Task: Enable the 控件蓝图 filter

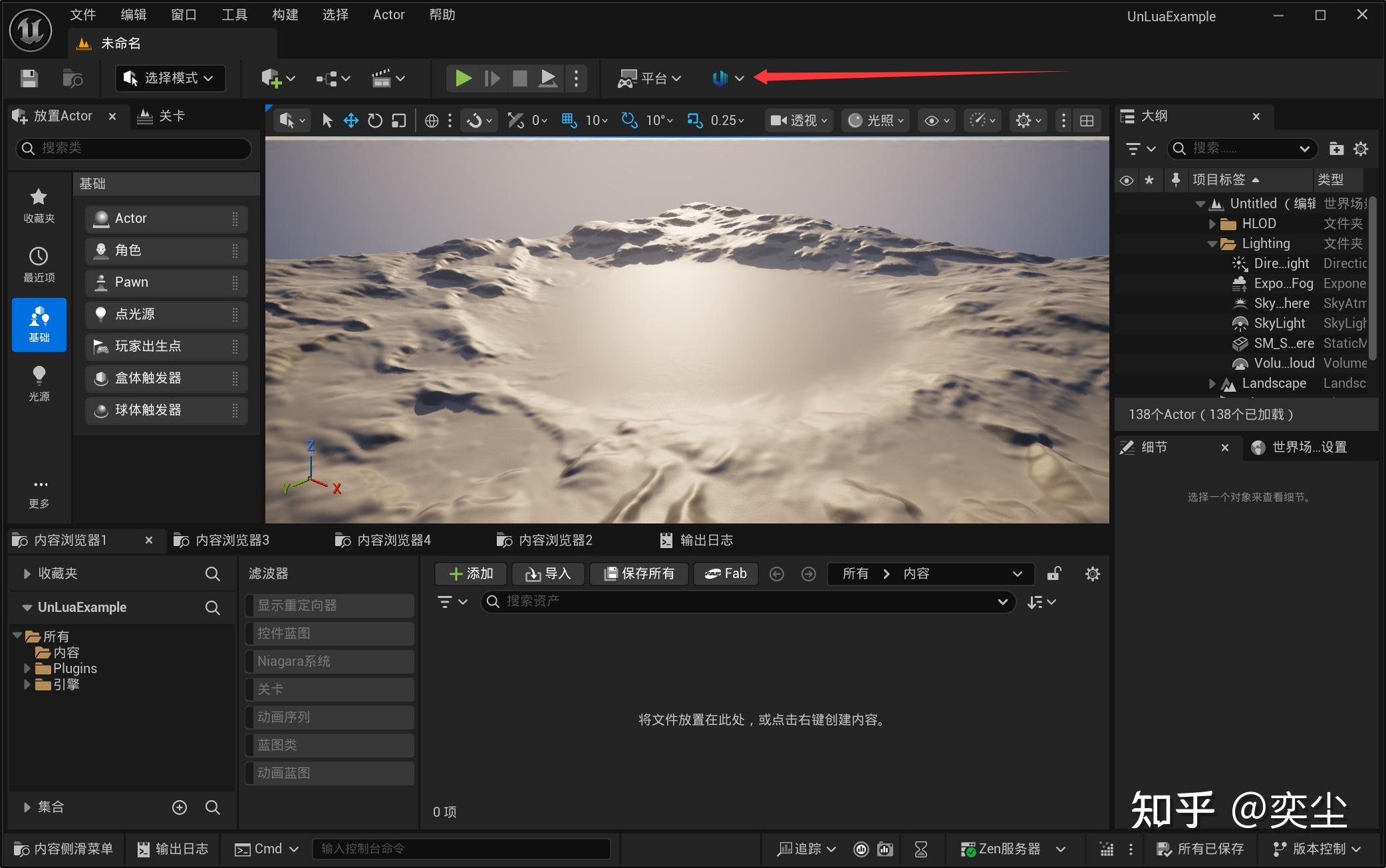Action: pyautogui.click(x=330, y=633)
